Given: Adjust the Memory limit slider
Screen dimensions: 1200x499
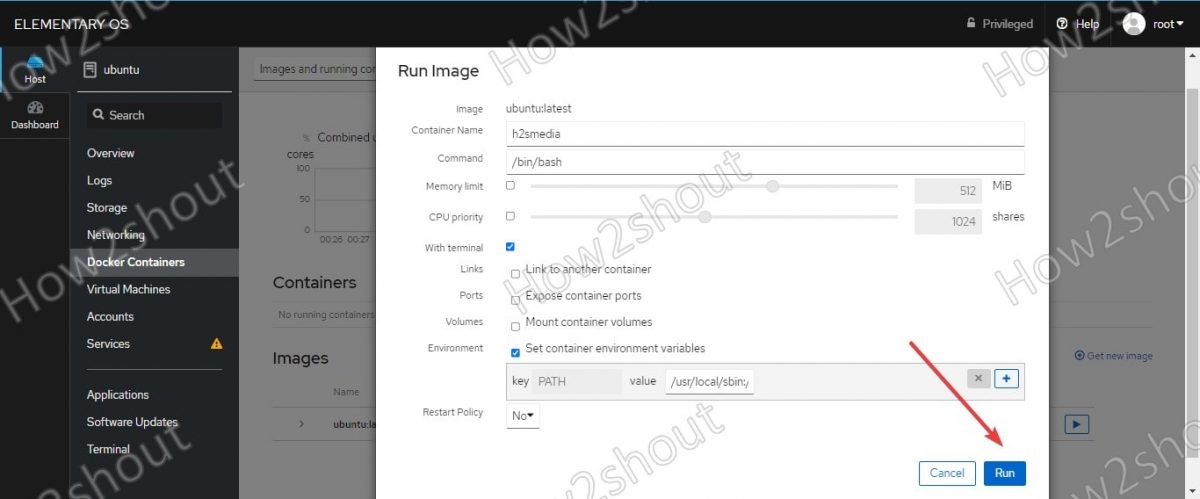Looking at the screenshot, I should tap(771, 186).
